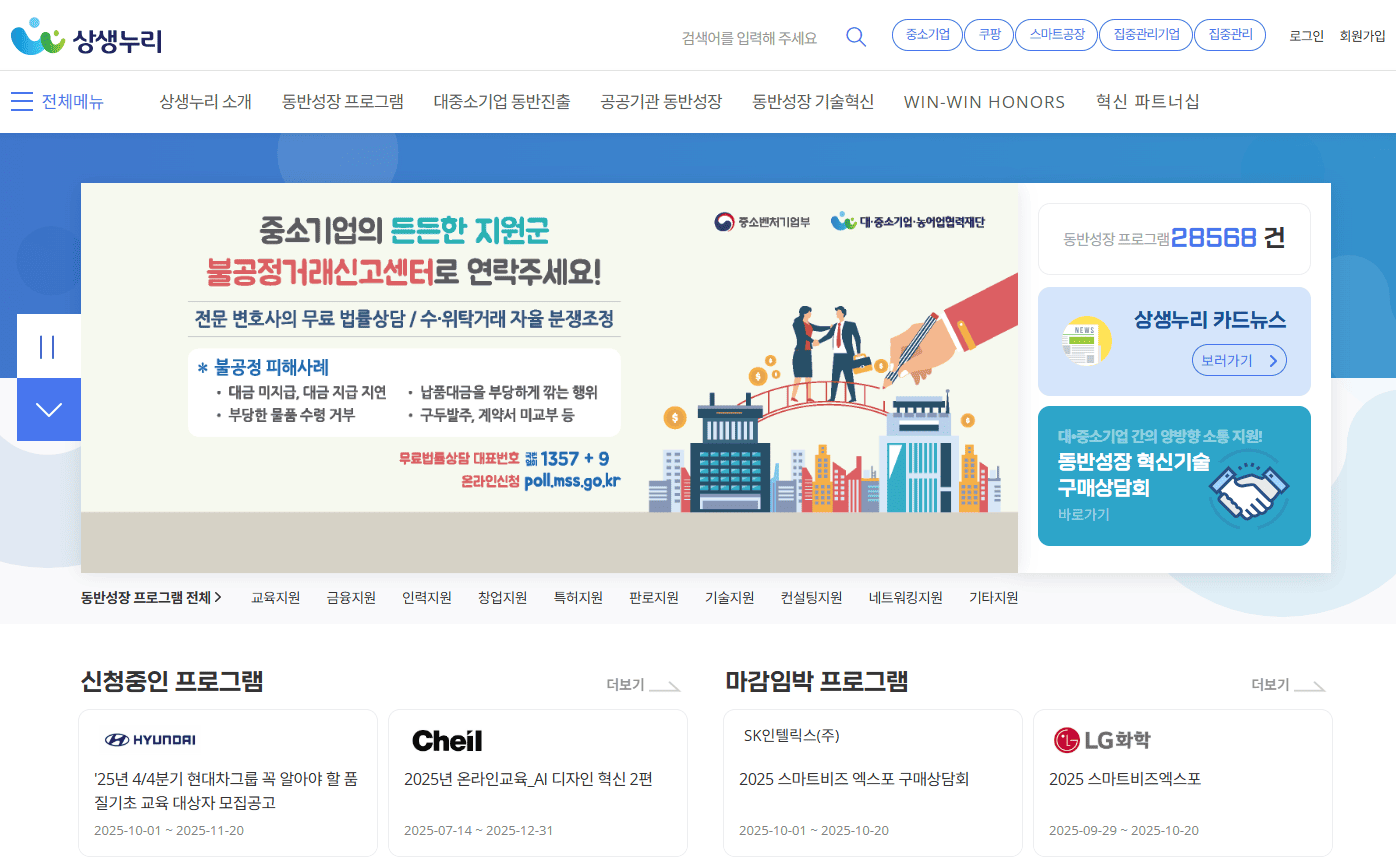1396x861 pixels.
Task: Open the 전체메뉴 hamburger icon
Action: (22, 101)
